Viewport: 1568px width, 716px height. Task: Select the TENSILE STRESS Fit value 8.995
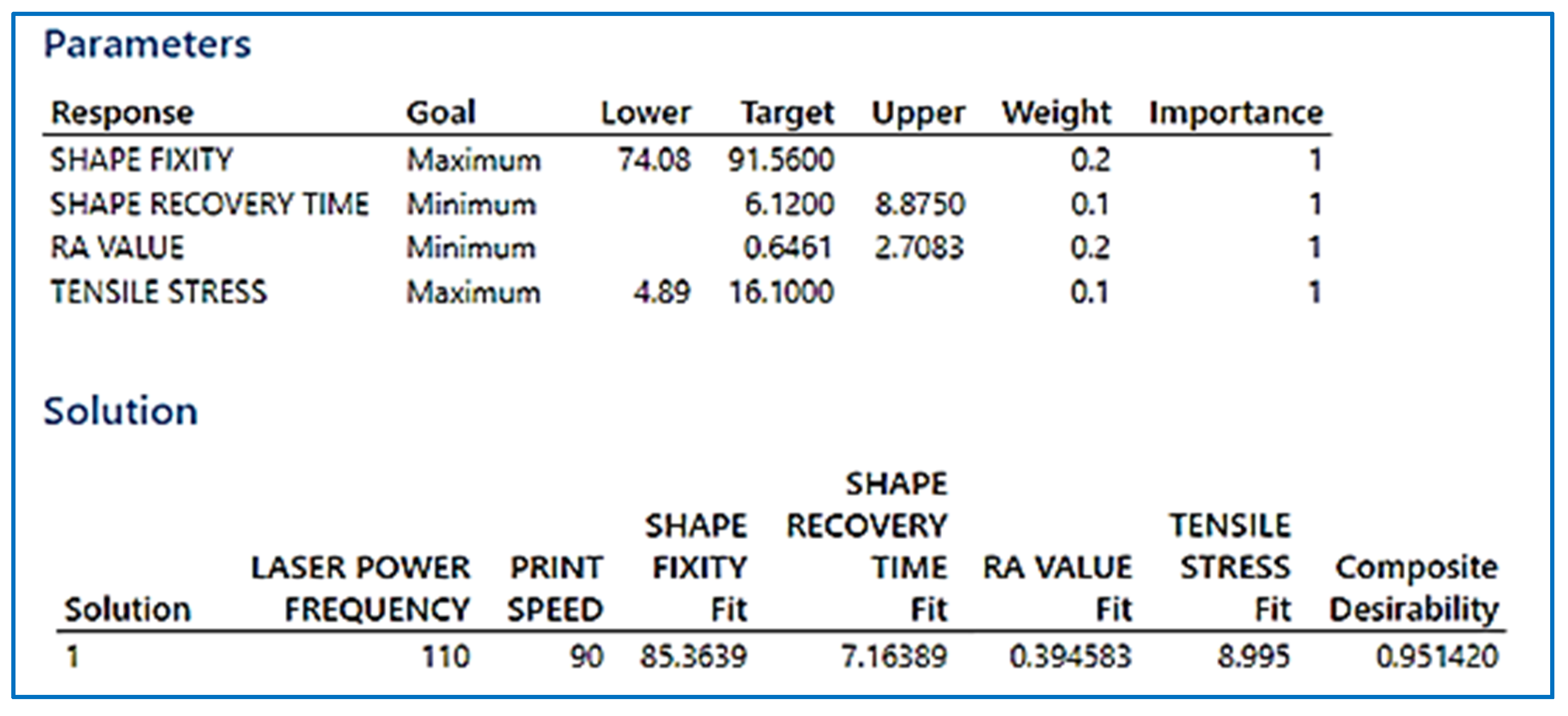(x=1253, y=656)
